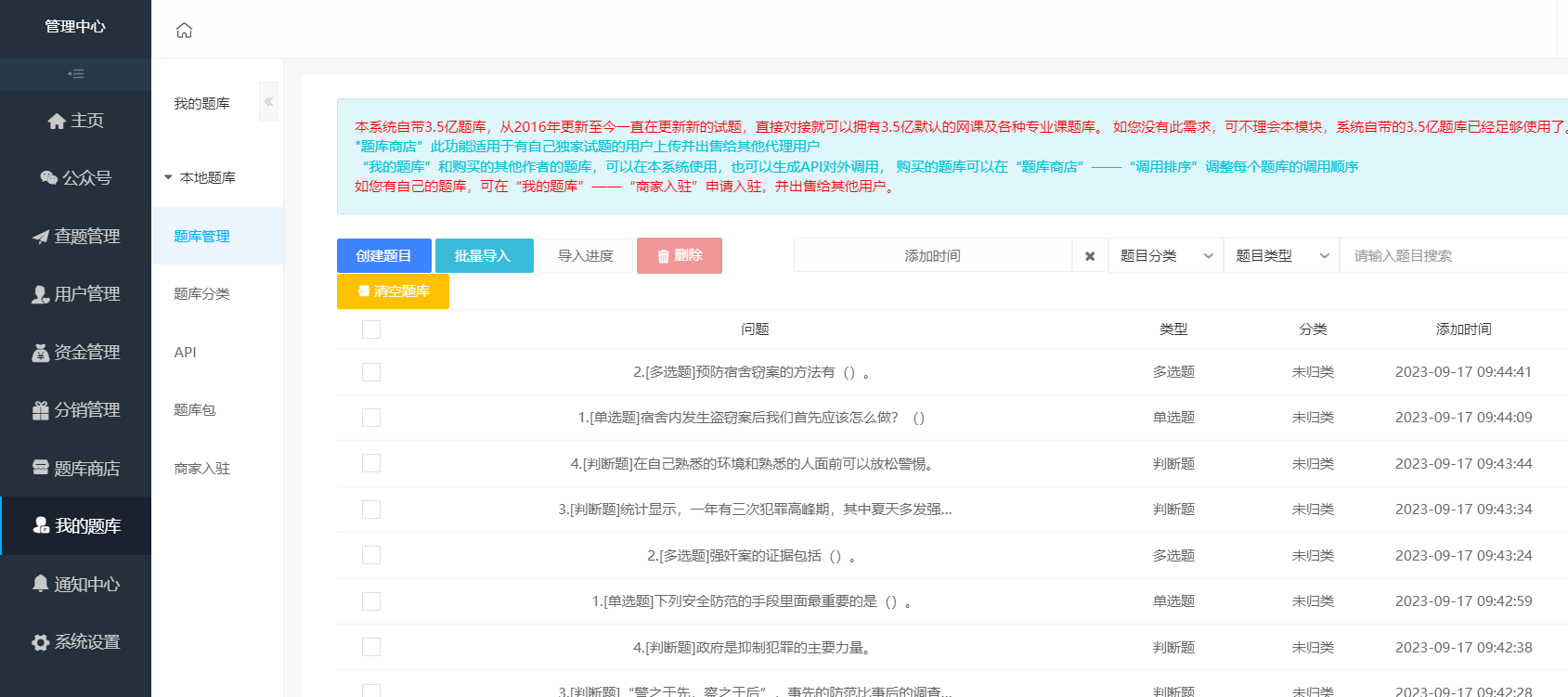Click the 问题 column header

pyautogui.click(x=755, y=329)
